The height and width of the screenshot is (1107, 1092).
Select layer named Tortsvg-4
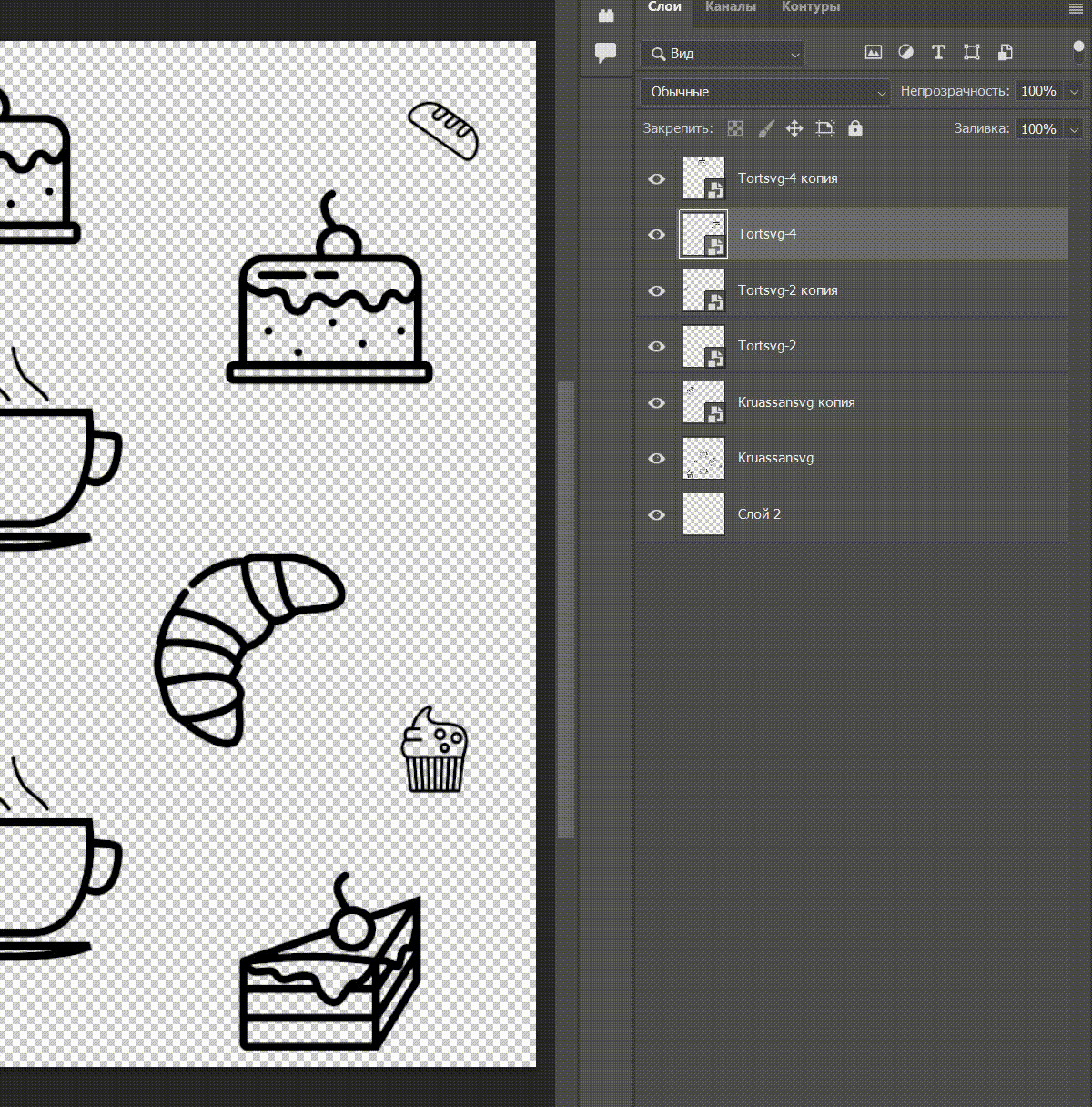[767, 234]
